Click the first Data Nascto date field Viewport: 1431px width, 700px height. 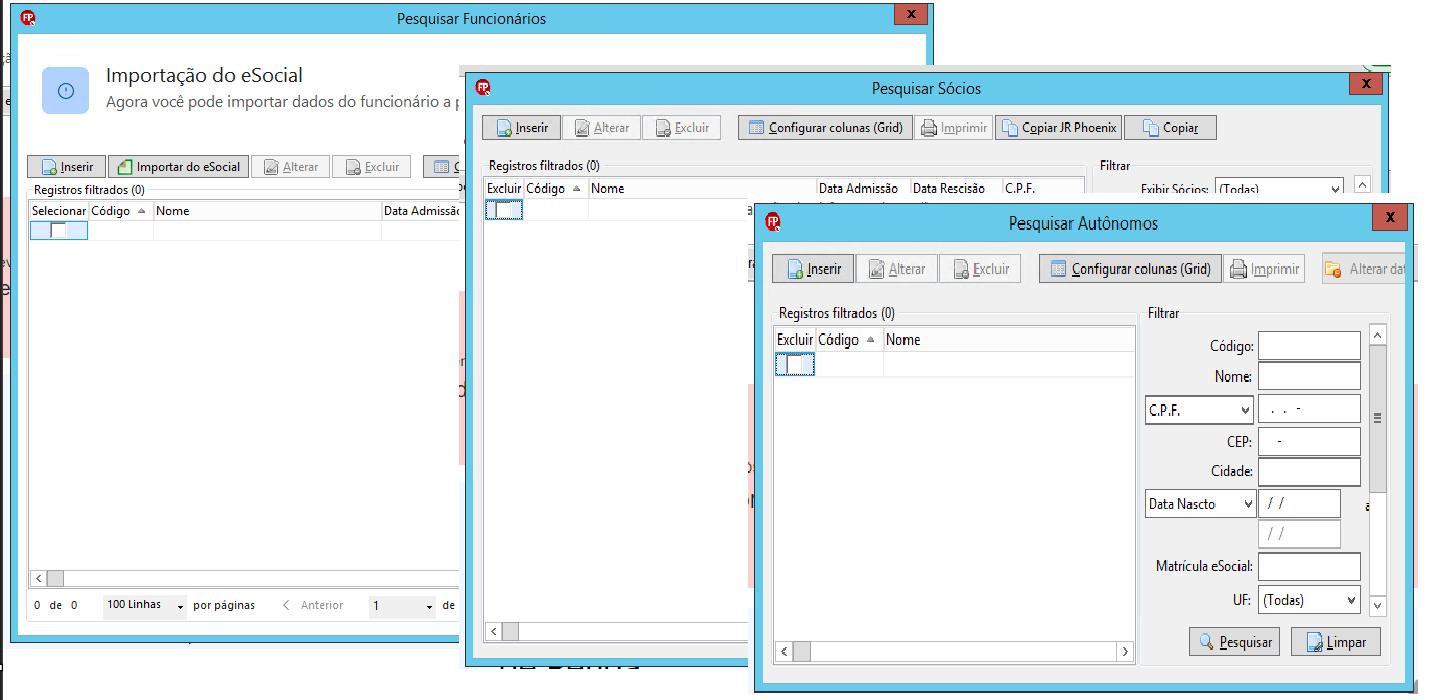coord(1299,503)
